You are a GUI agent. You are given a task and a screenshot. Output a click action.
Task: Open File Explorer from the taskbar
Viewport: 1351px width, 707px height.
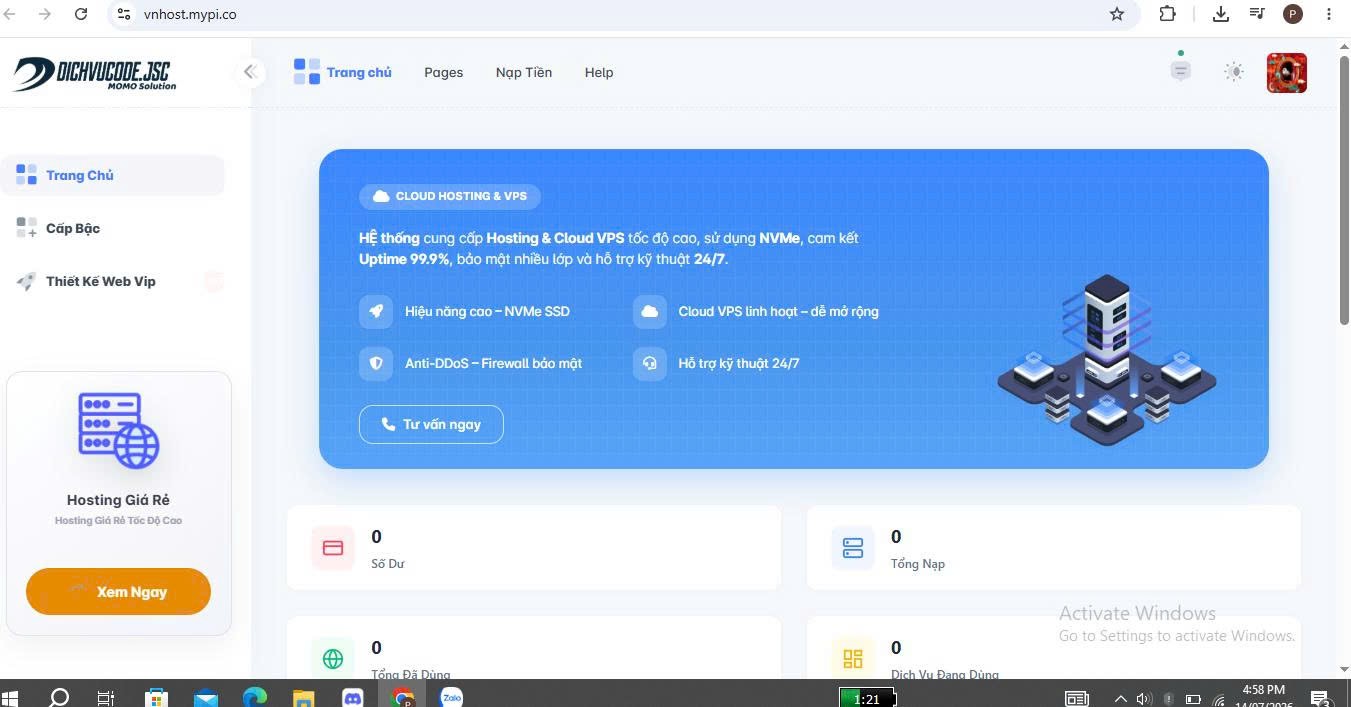(304, 697)
